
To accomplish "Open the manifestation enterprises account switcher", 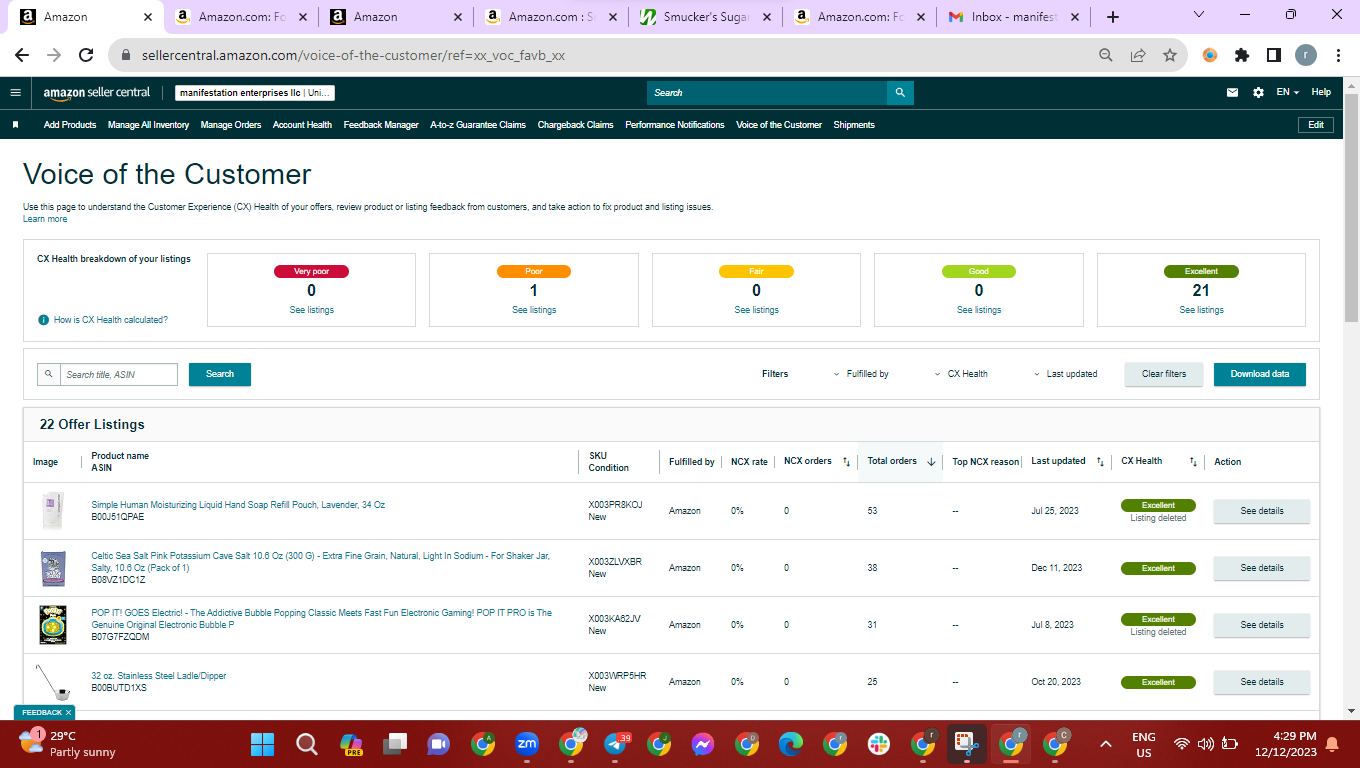I will click(255, 93).
